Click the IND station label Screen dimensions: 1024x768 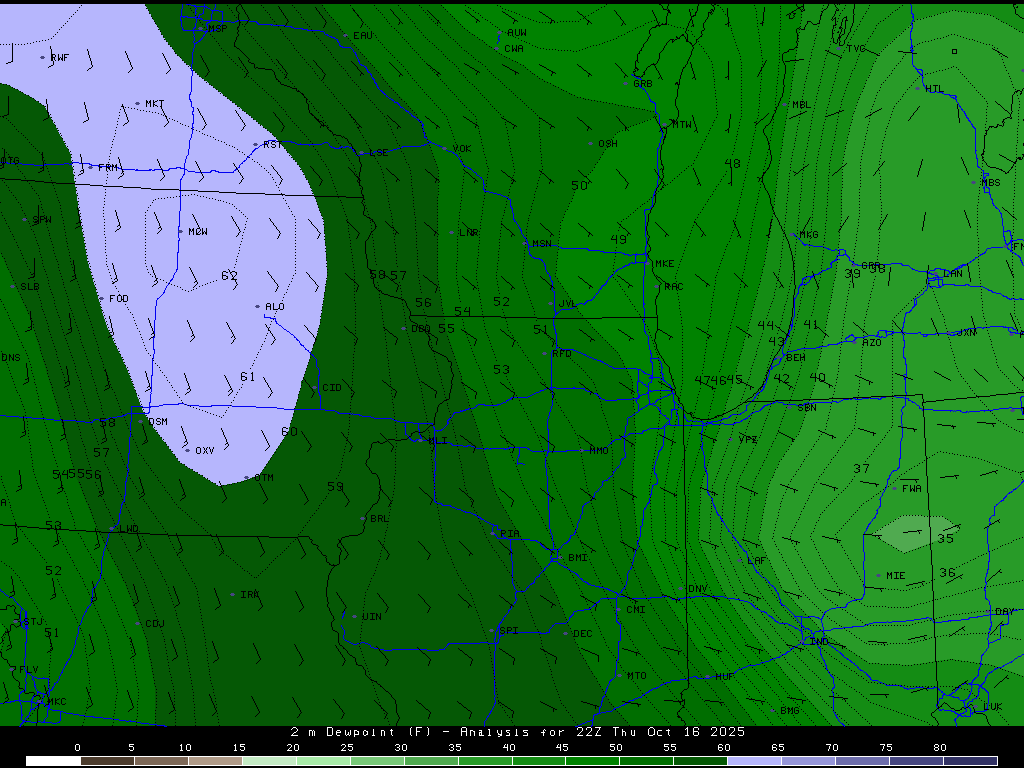click(819, 641)
